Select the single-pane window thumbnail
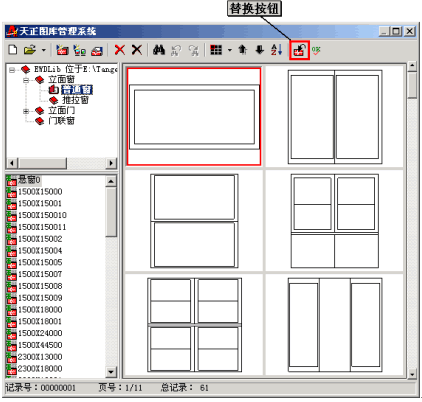 tap(194, 116)
